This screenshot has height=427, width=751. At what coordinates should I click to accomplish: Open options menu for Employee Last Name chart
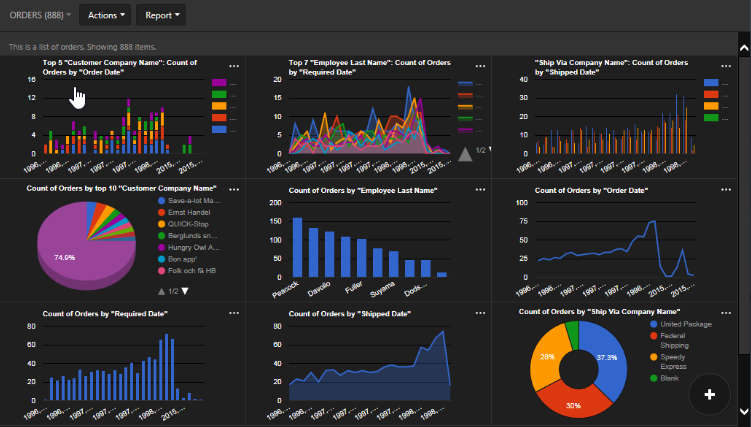click(x=481, y=189)
